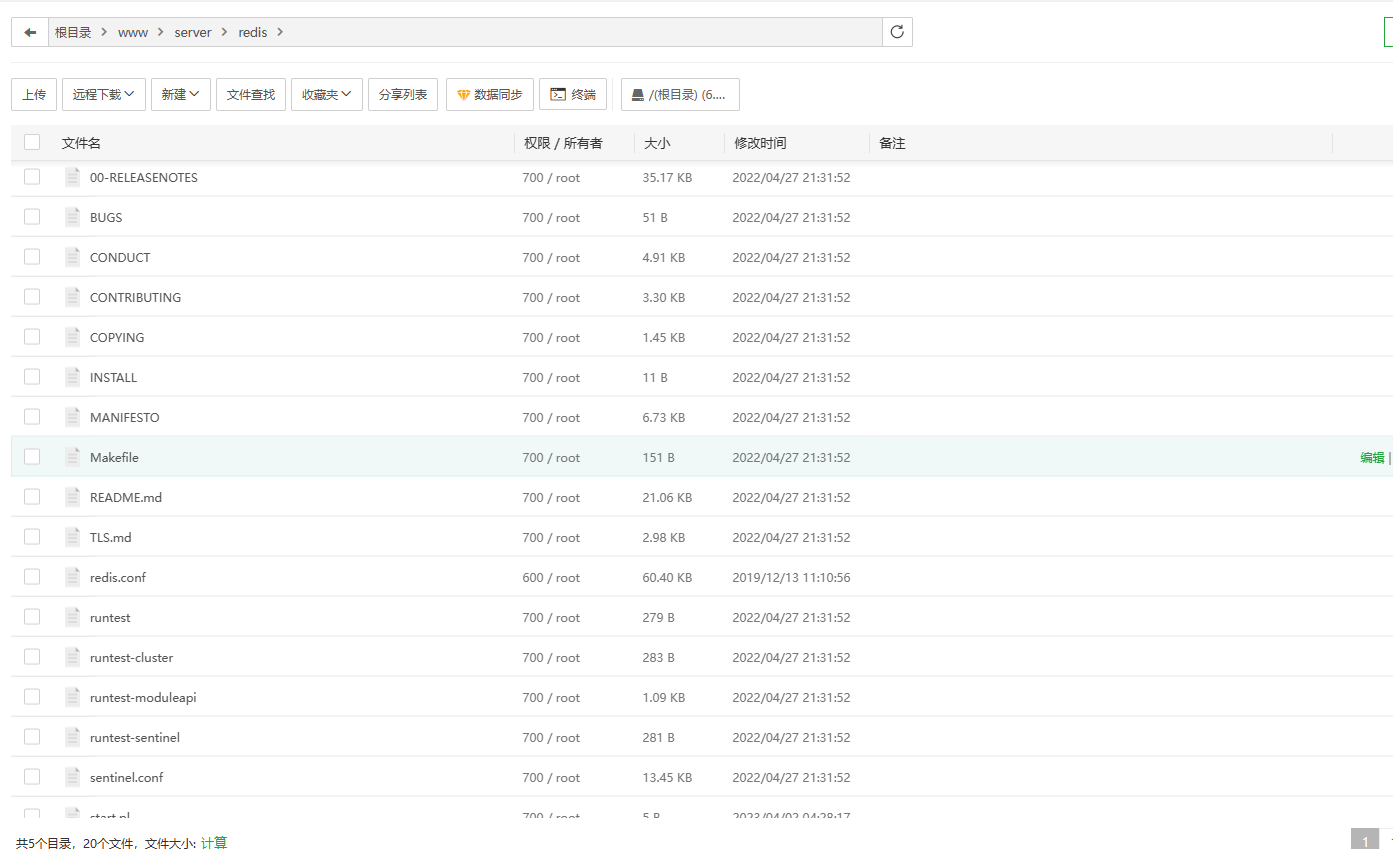Click the file icon beside sentinel.conf
Viewport: 1393px width, 849px height.
point(72,777)
